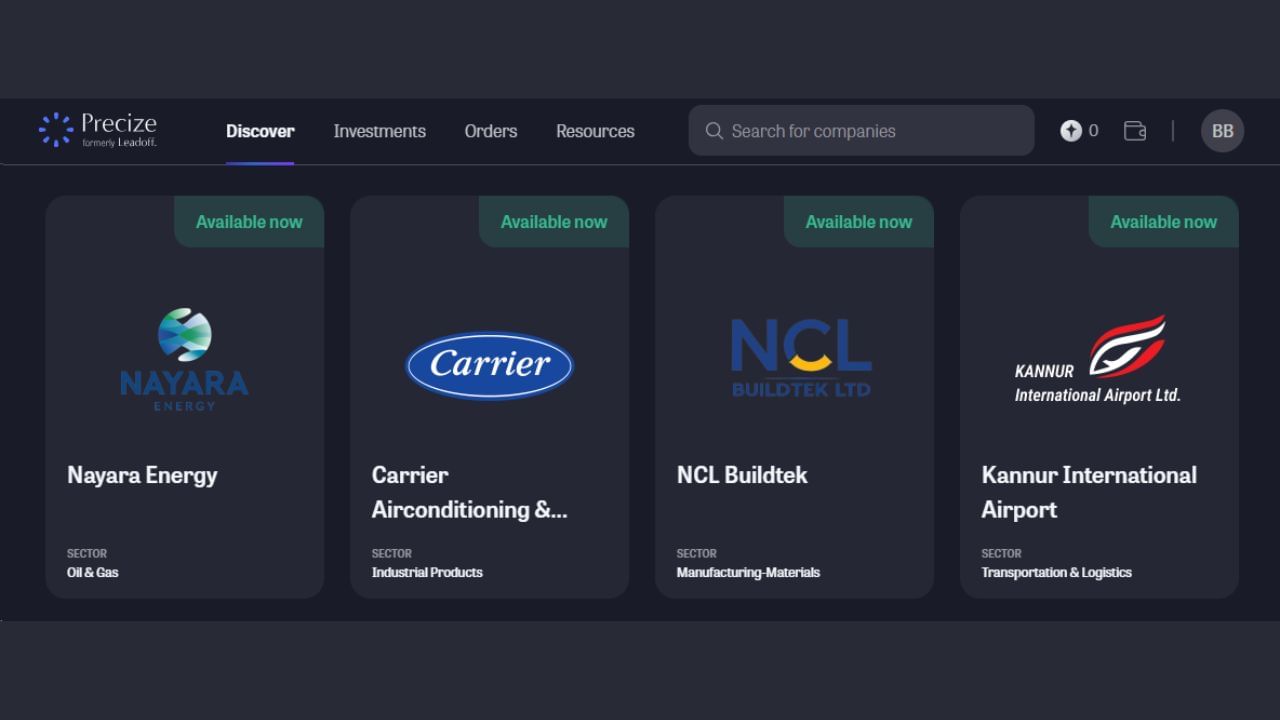
Task: Click the Precize logo
Action: pyautogui.click(x=98, y=130)
